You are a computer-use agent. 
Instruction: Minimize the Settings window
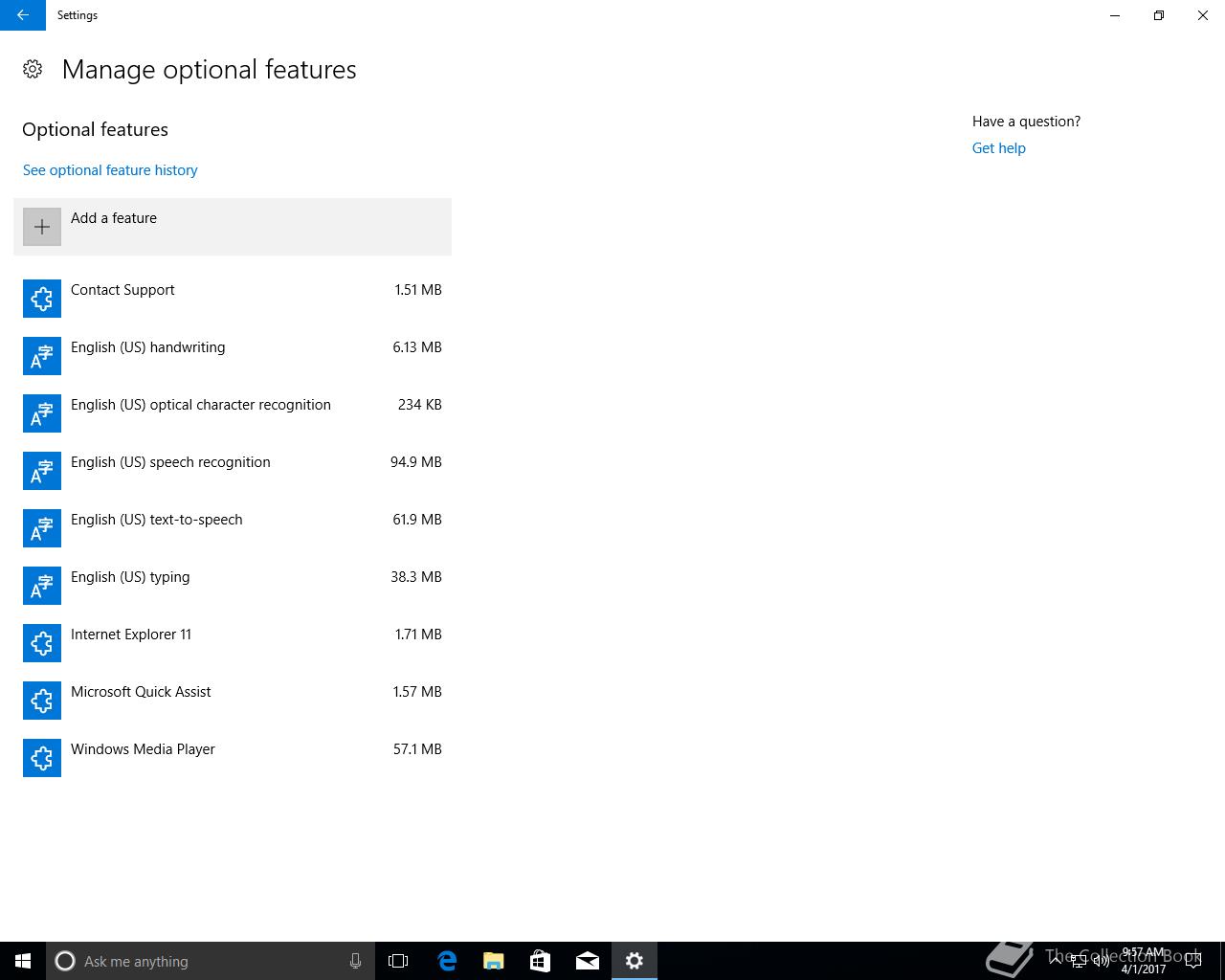tap(1115, 15)
